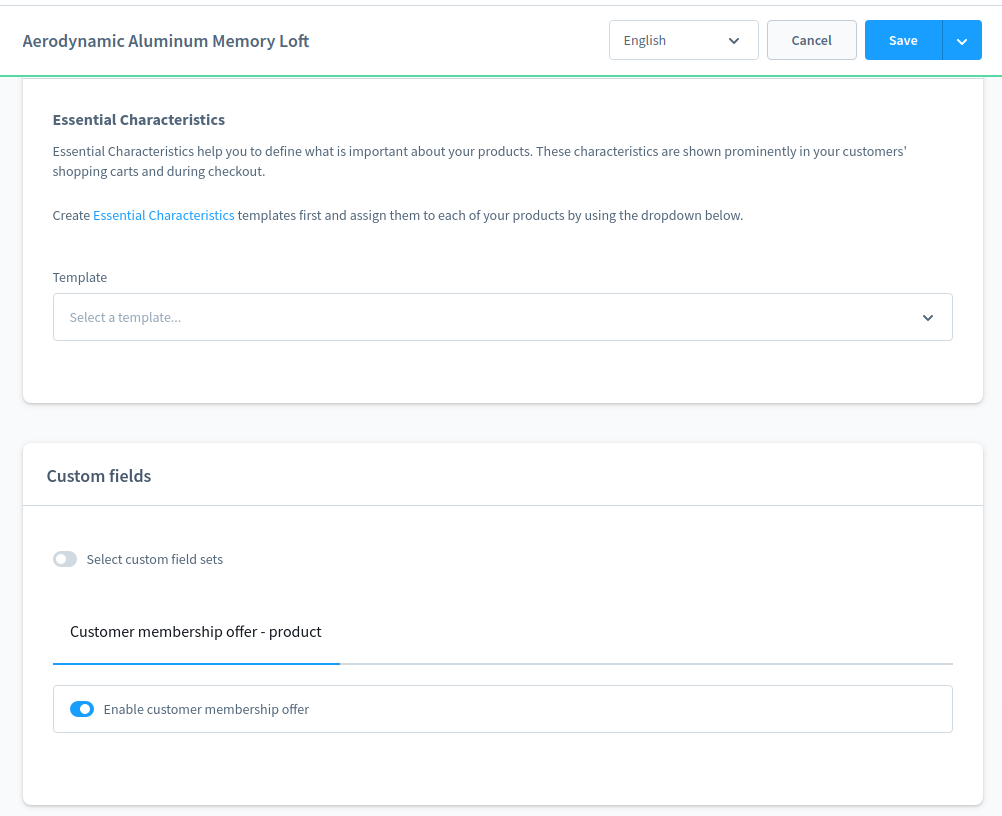Click the Custom fields card heading
The height and width of the screenshot is (816, 1002).
[99, 476]
